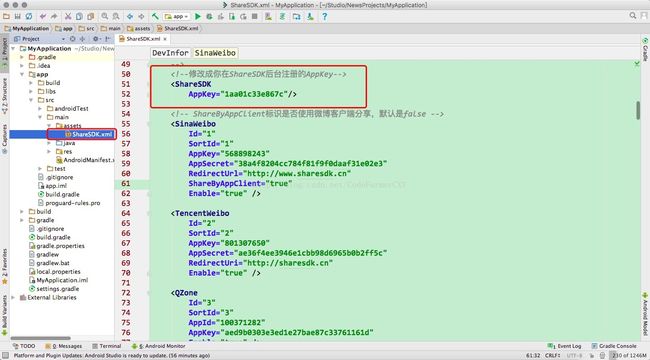
Task: Select proguard-rules.pro file
Action: [69, 203]
